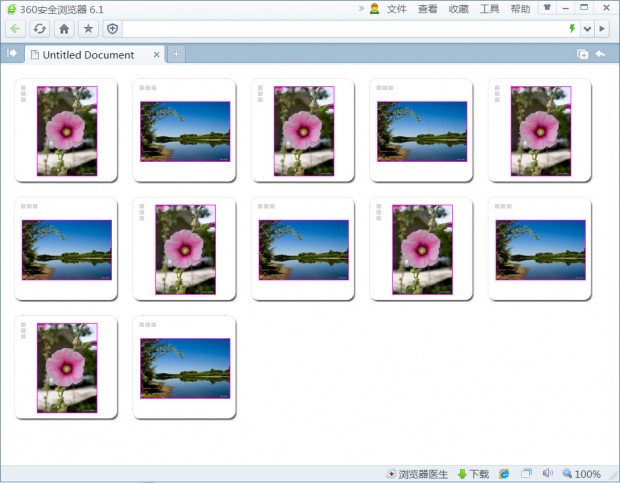Click vertical dots on first top-row flower card
The width and height of the screenshot is (620, 483).
23,94
